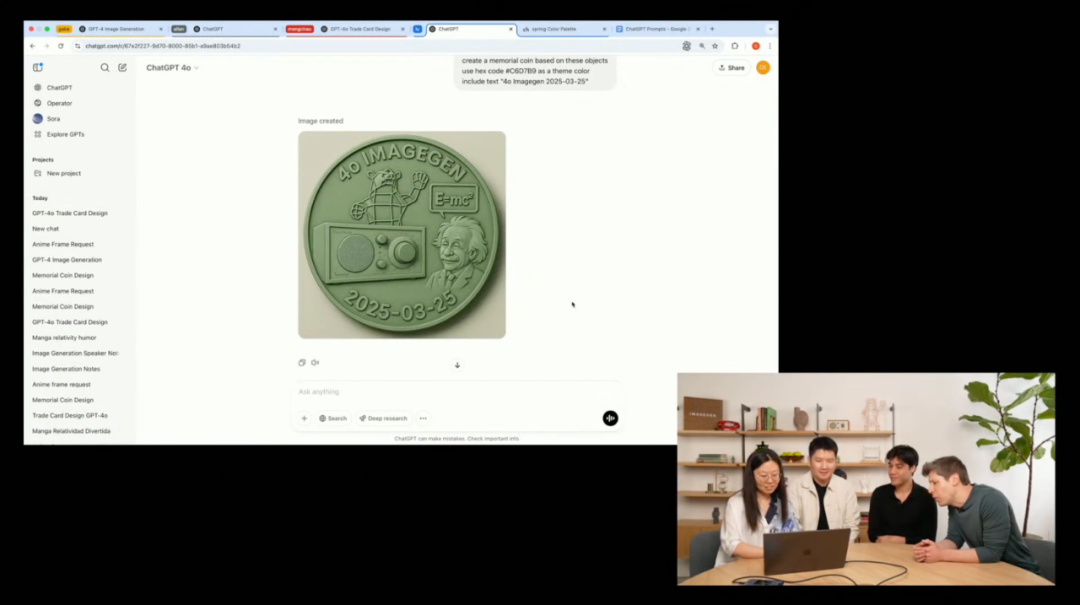Open more tools with the ellipsis button

pos(423,418)
